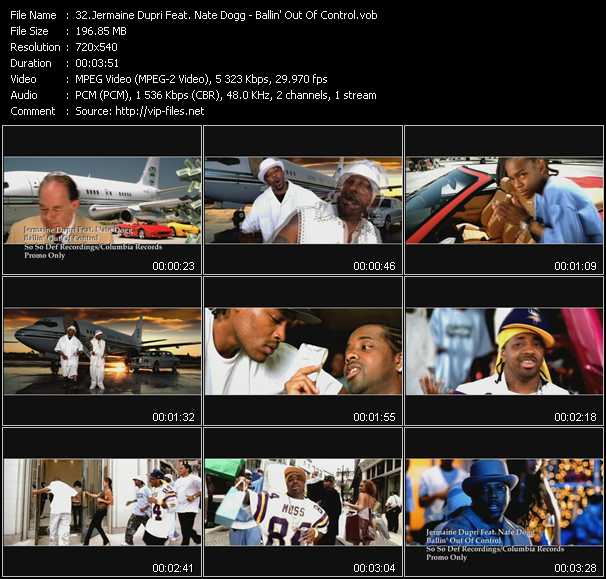Click the File Name label
This screenshot has height=579, width=606.
[33, 15]
